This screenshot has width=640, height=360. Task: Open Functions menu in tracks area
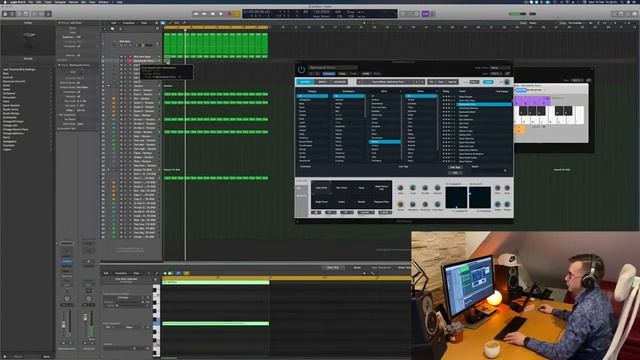(x=129, y=23)
